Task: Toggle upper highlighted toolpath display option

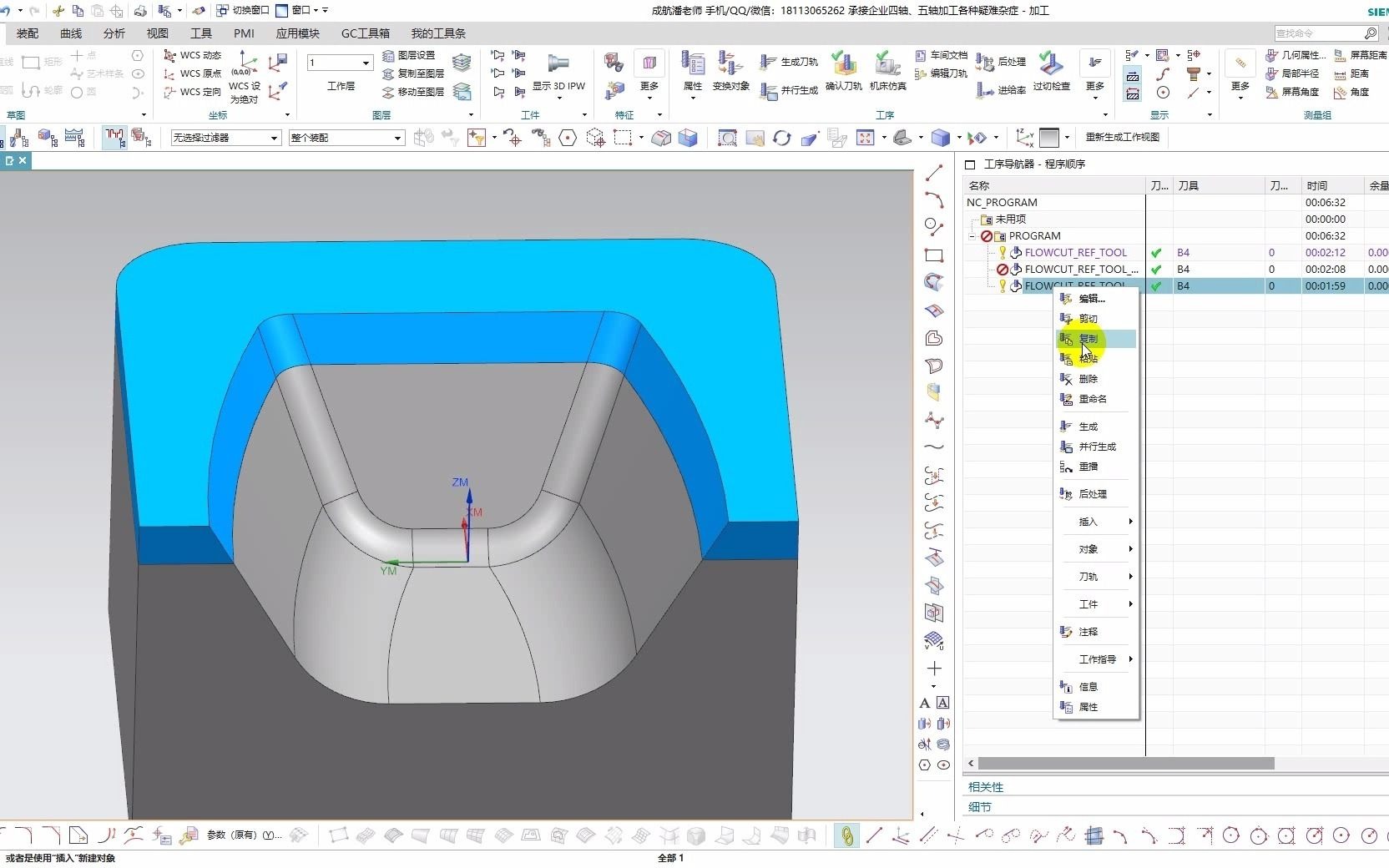Action: click(1133, 75)
